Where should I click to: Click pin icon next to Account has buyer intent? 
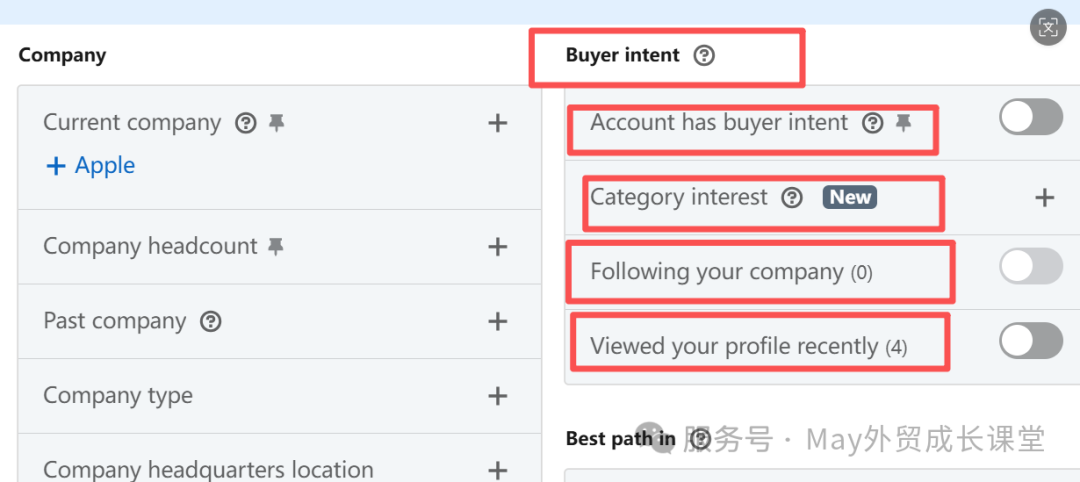pyautogui.click(x=903, y=123)
